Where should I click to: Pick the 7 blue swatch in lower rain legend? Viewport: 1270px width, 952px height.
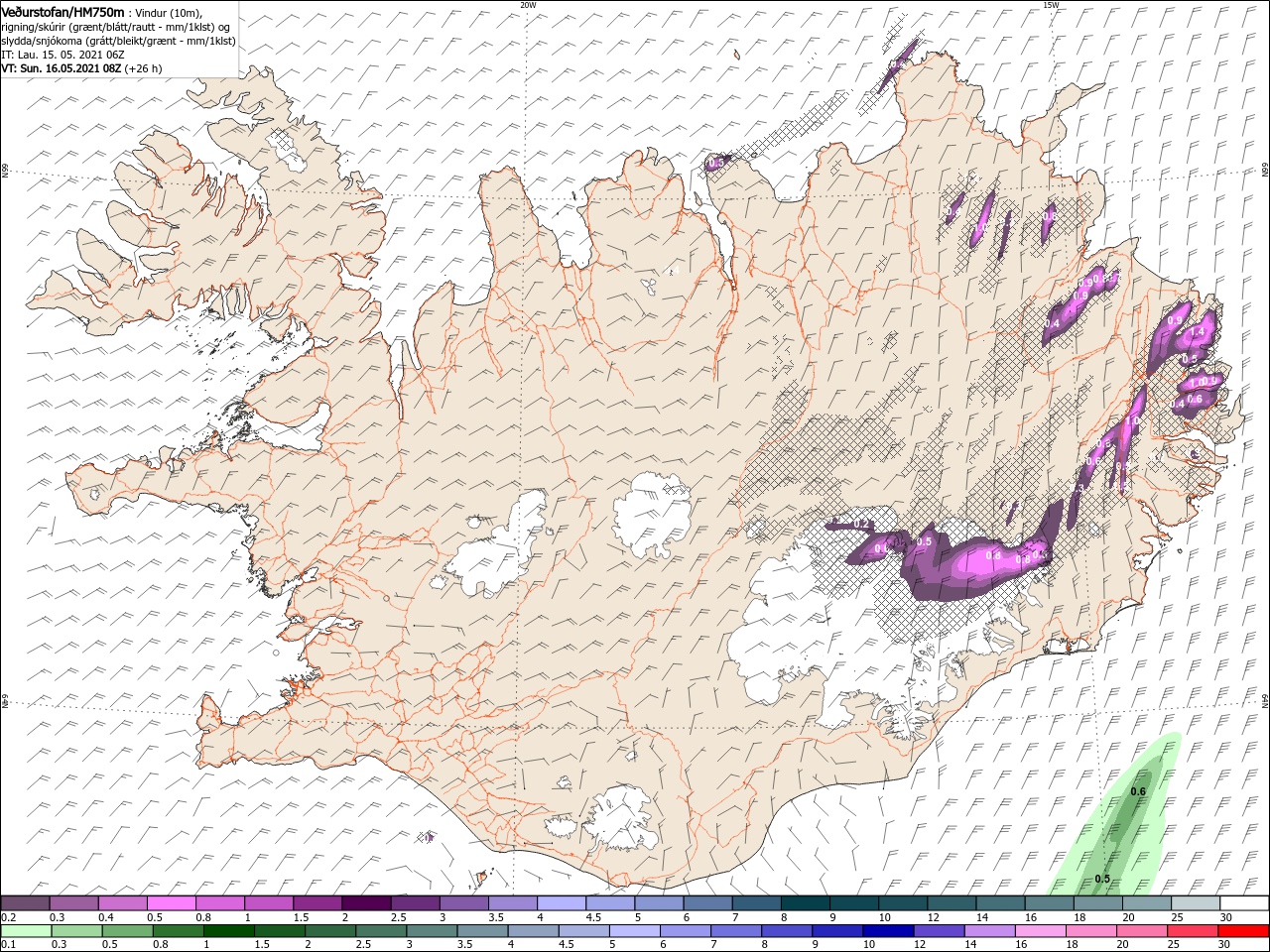point(736,931)
